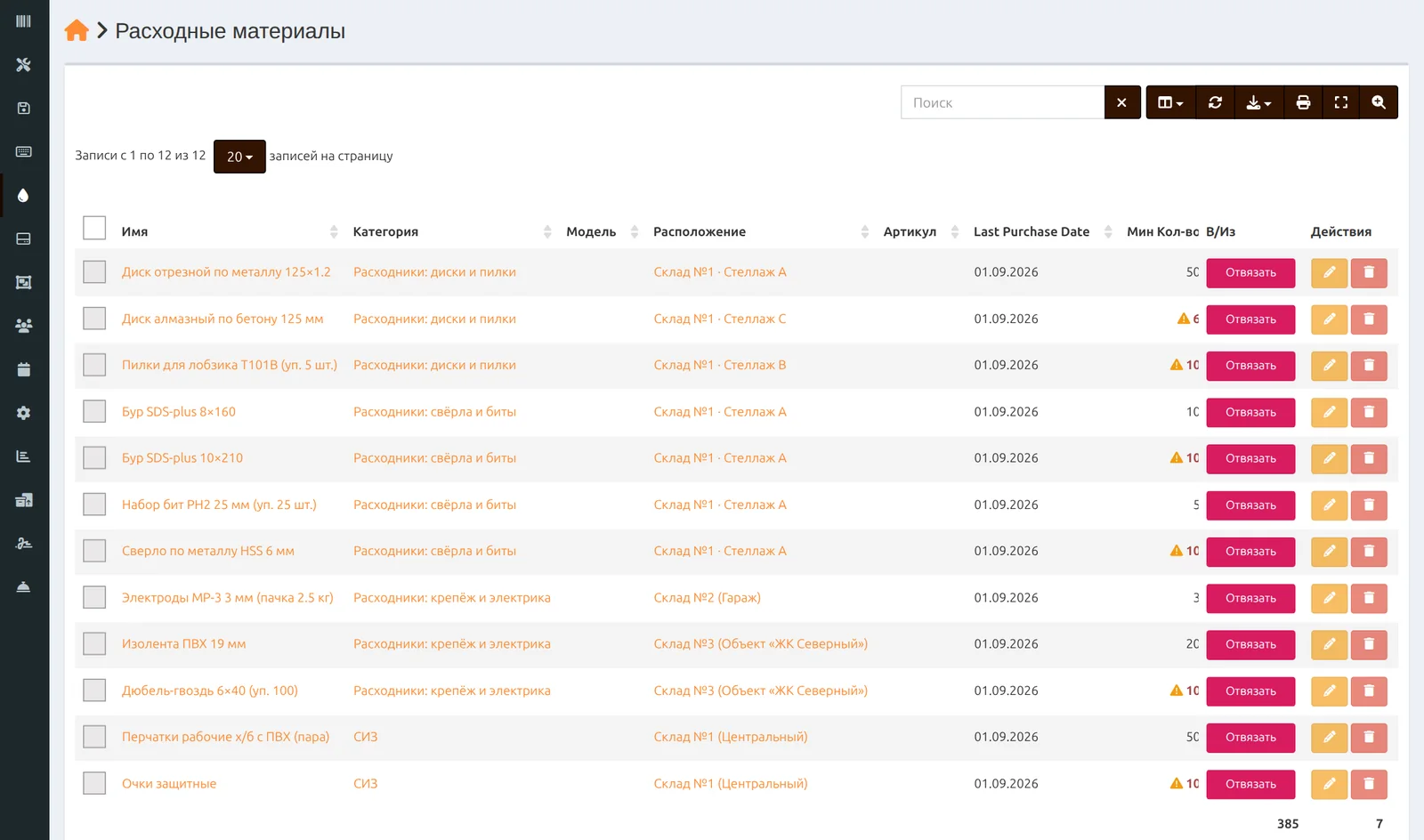Click Отвязать for Набор бит PH2

(1250, 505)
